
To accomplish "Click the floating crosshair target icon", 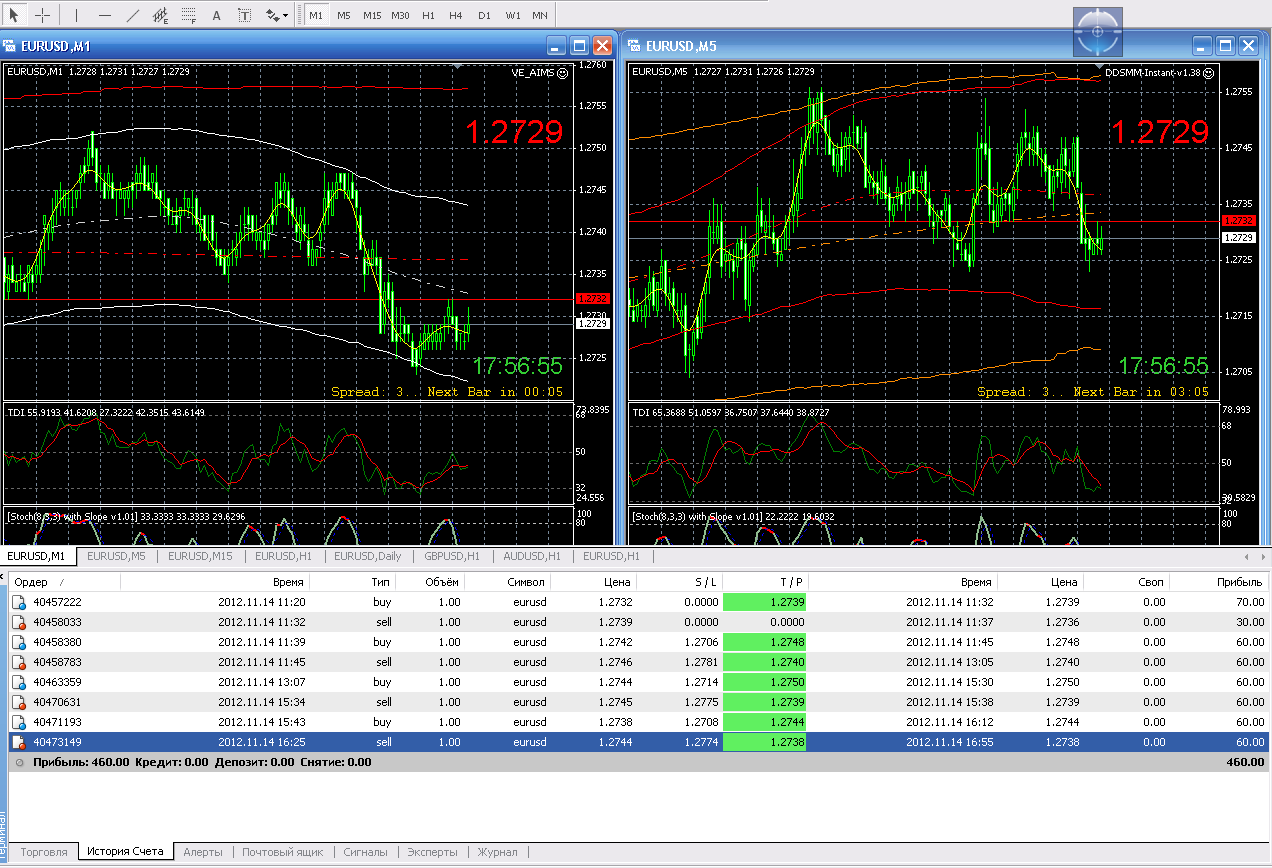I will 1098,32.
